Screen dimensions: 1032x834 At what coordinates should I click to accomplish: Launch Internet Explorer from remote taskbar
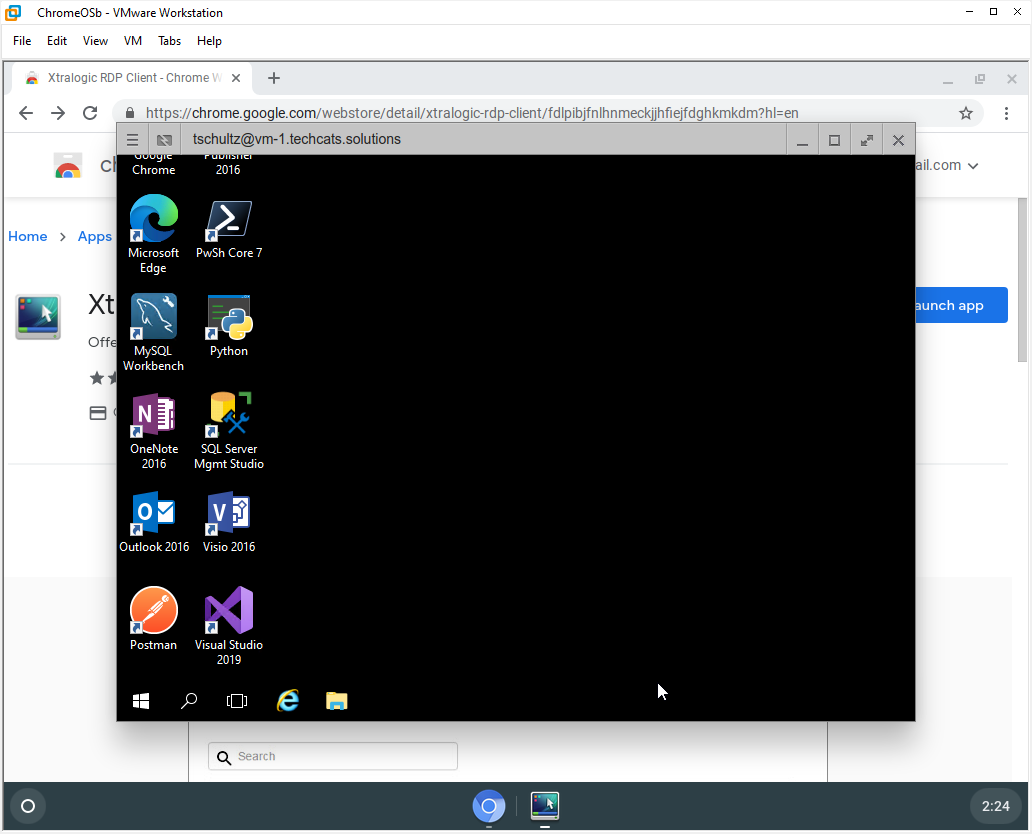click(288, 700)
